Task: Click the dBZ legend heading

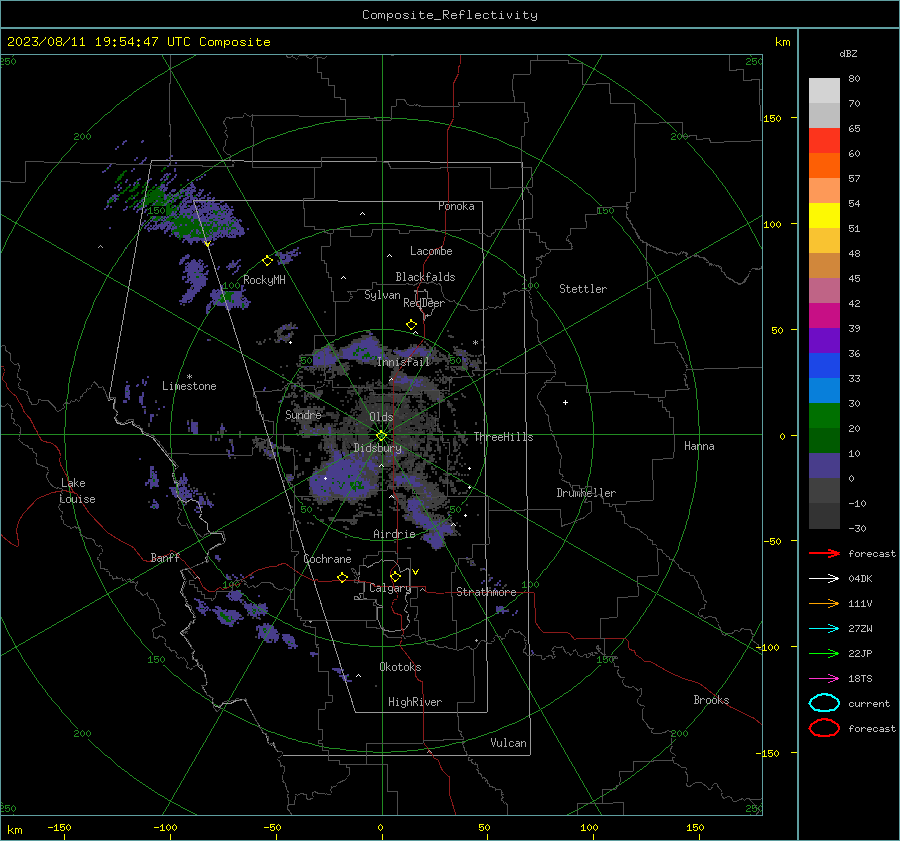Action: point(848,53)
